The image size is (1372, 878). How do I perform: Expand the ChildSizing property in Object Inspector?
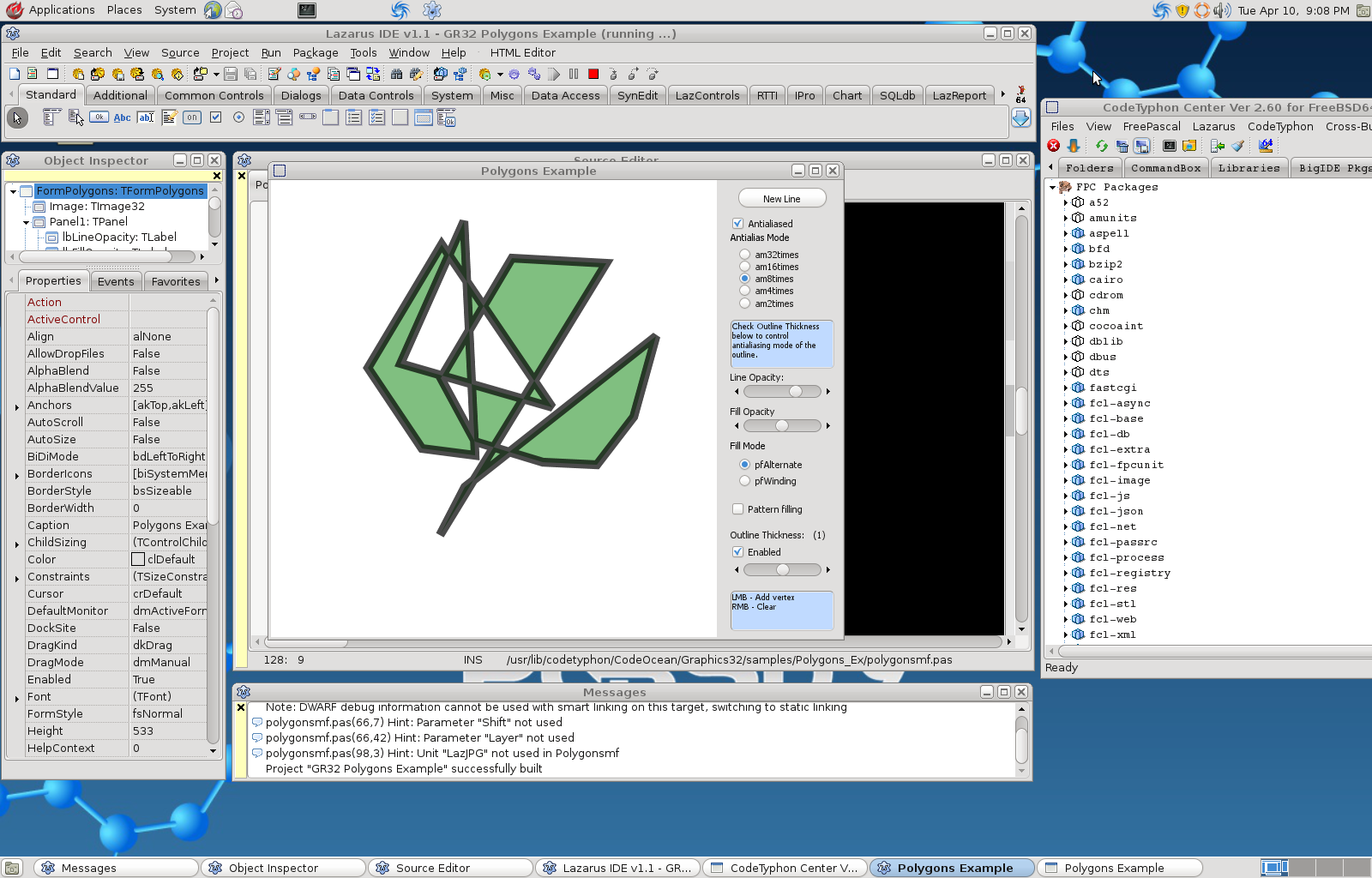coord(17,544)
